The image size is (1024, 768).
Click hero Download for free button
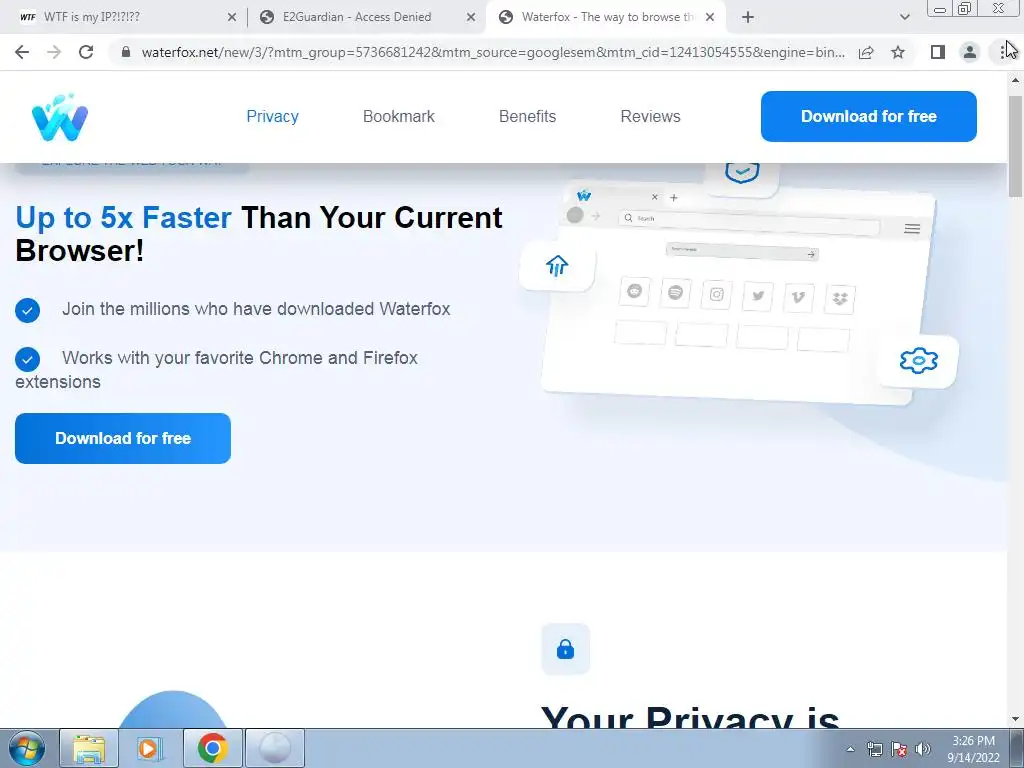tap(123, 438)
